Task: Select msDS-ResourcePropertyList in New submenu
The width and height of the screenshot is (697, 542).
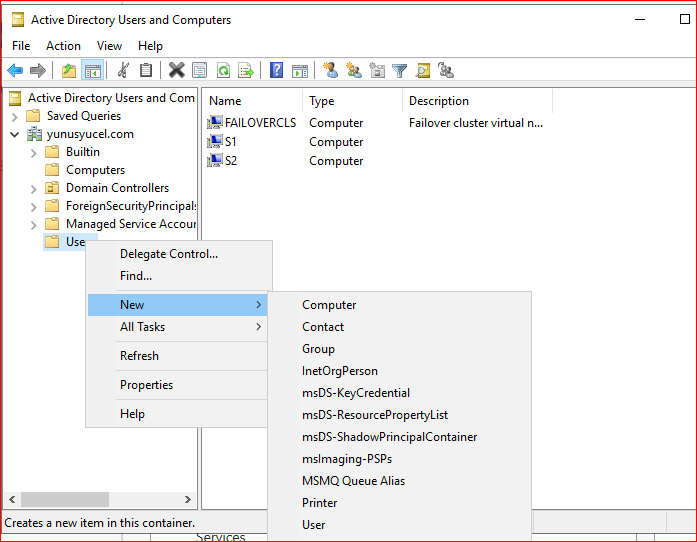Action: pos(399,415)
